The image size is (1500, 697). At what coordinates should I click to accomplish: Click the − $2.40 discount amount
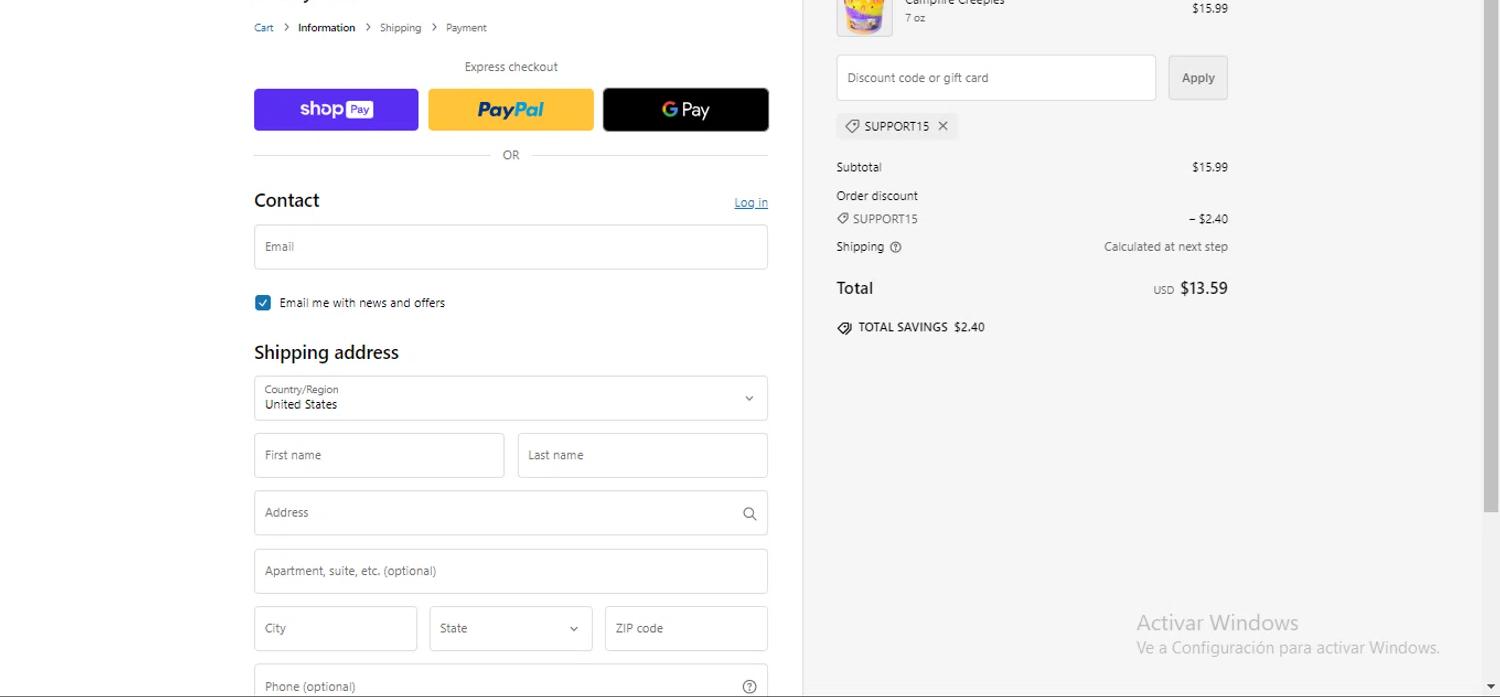[x=1208, y=219]
